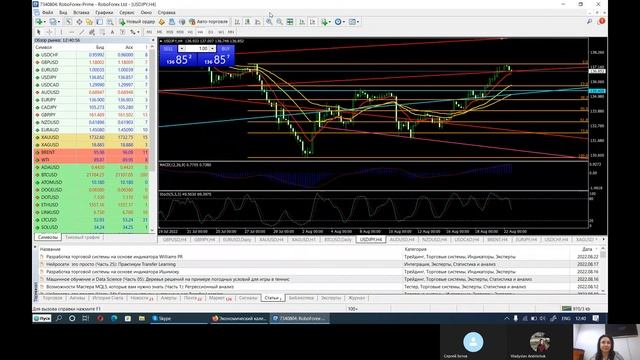Expand the New Chart dropdown arrow
640x360 pixels.
point(45,22)
